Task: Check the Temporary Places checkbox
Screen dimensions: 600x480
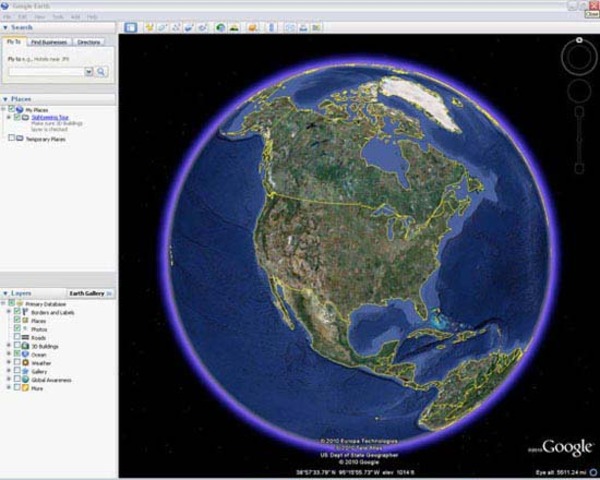Action: tap(11, 137)
